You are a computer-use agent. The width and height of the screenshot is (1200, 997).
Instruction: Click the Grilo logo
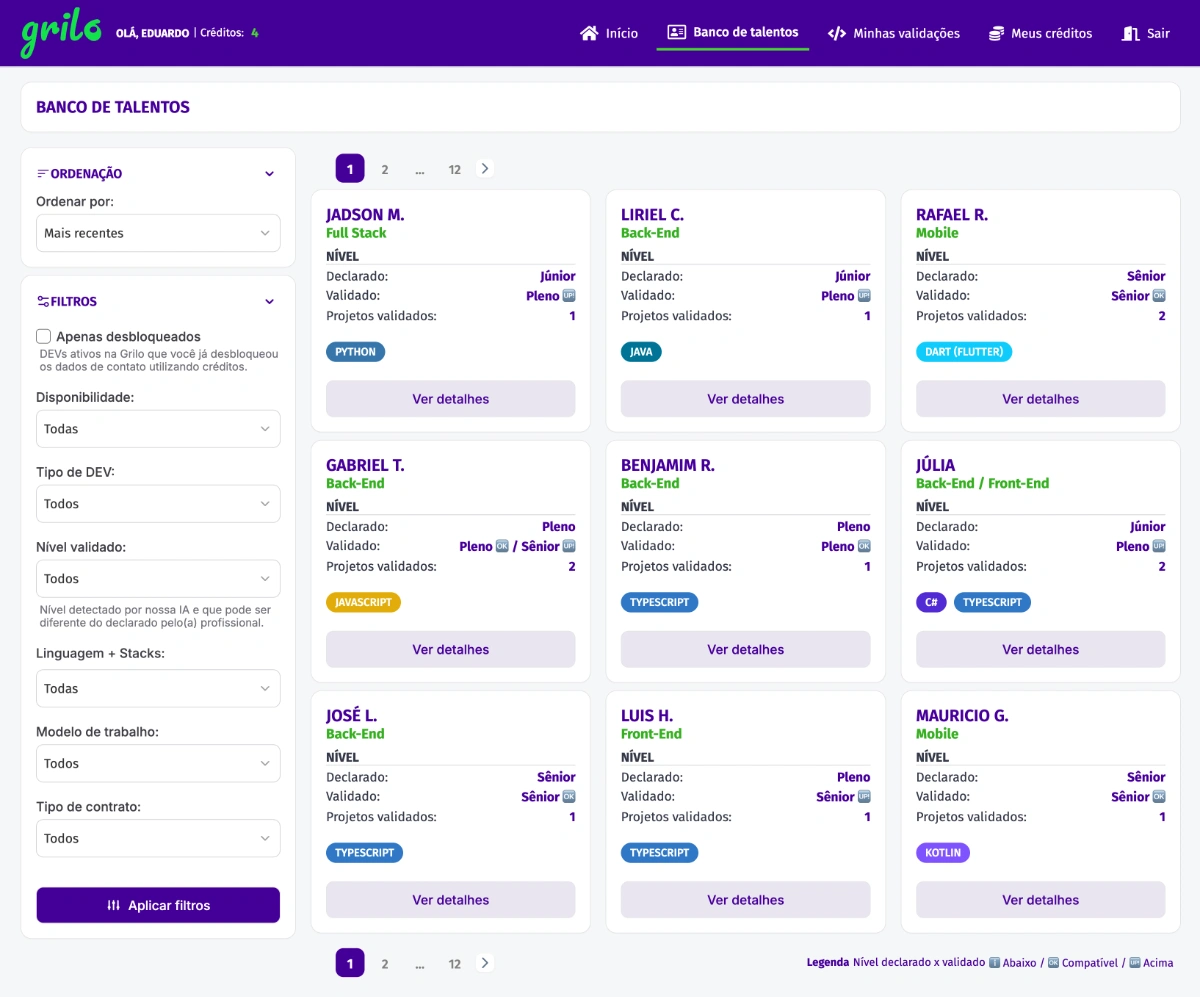pos(61,33)
